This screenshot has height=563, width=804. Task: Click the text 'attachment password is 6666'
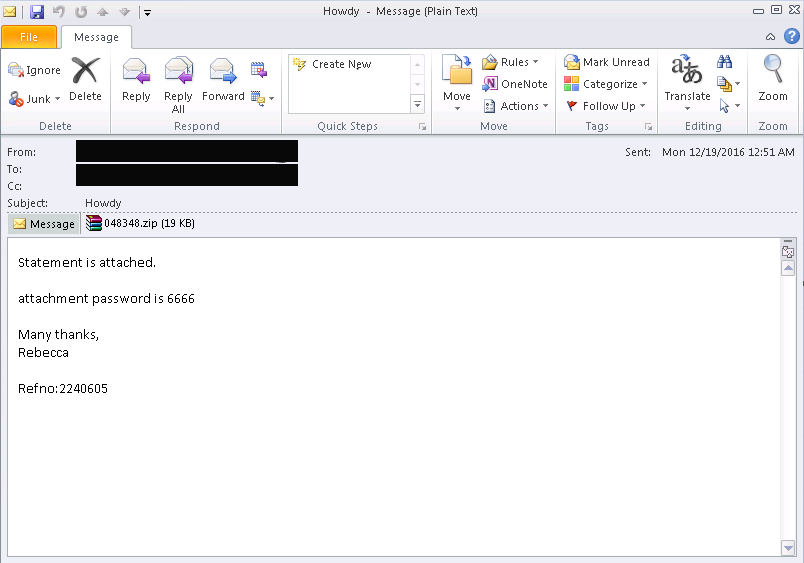click(x=106, y=299)
